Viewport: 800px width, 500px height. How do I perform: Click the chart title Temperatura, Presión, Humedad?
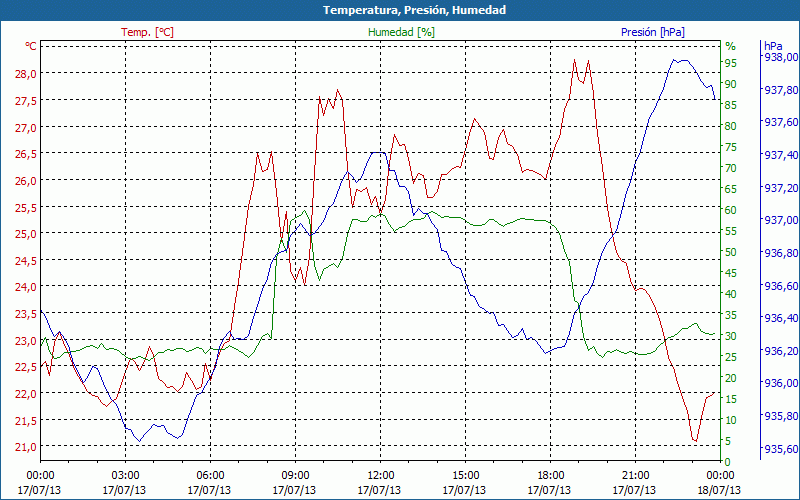coord(414,10)
